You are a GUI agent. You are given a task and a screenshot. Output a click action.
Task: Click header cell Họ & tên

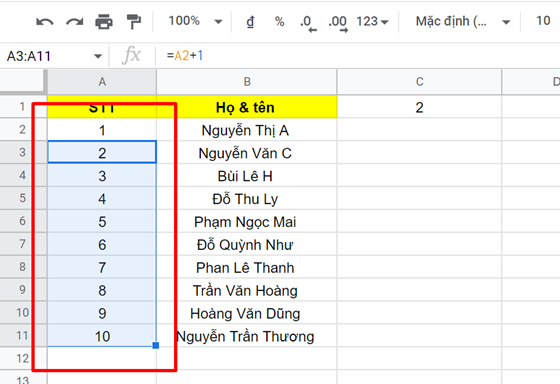tap(247, 107)
